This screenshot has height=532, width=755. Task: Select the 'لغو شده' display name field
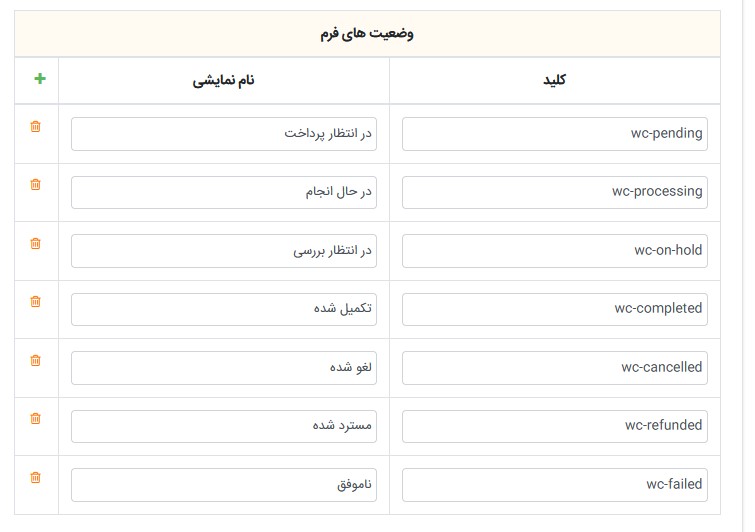point(223,368)
